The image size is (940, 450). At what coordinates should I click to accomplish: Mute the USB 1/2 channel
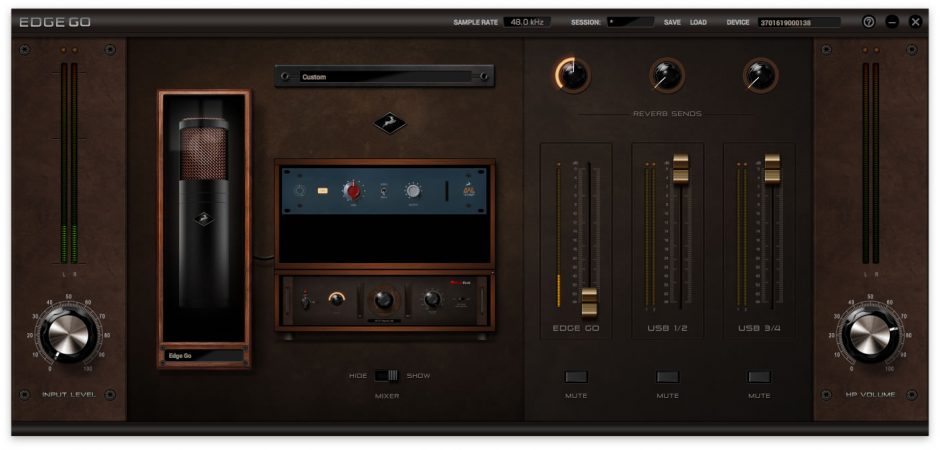click(667, 377)
